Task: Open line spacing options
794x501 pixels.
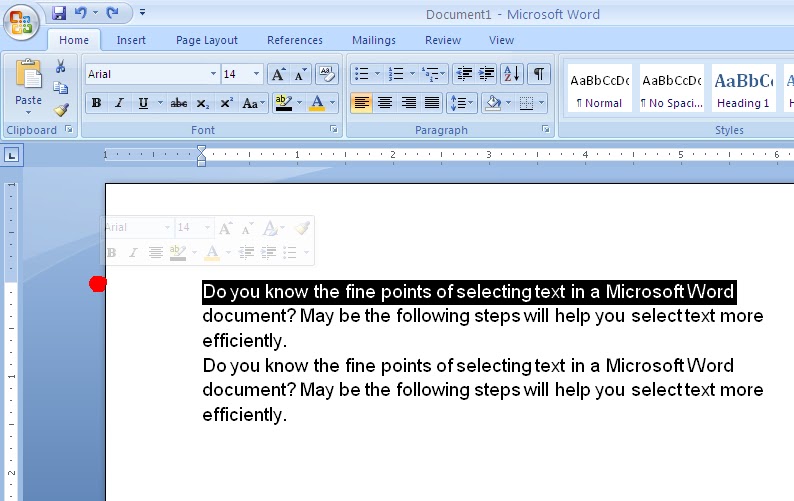Action: (461, 103)
